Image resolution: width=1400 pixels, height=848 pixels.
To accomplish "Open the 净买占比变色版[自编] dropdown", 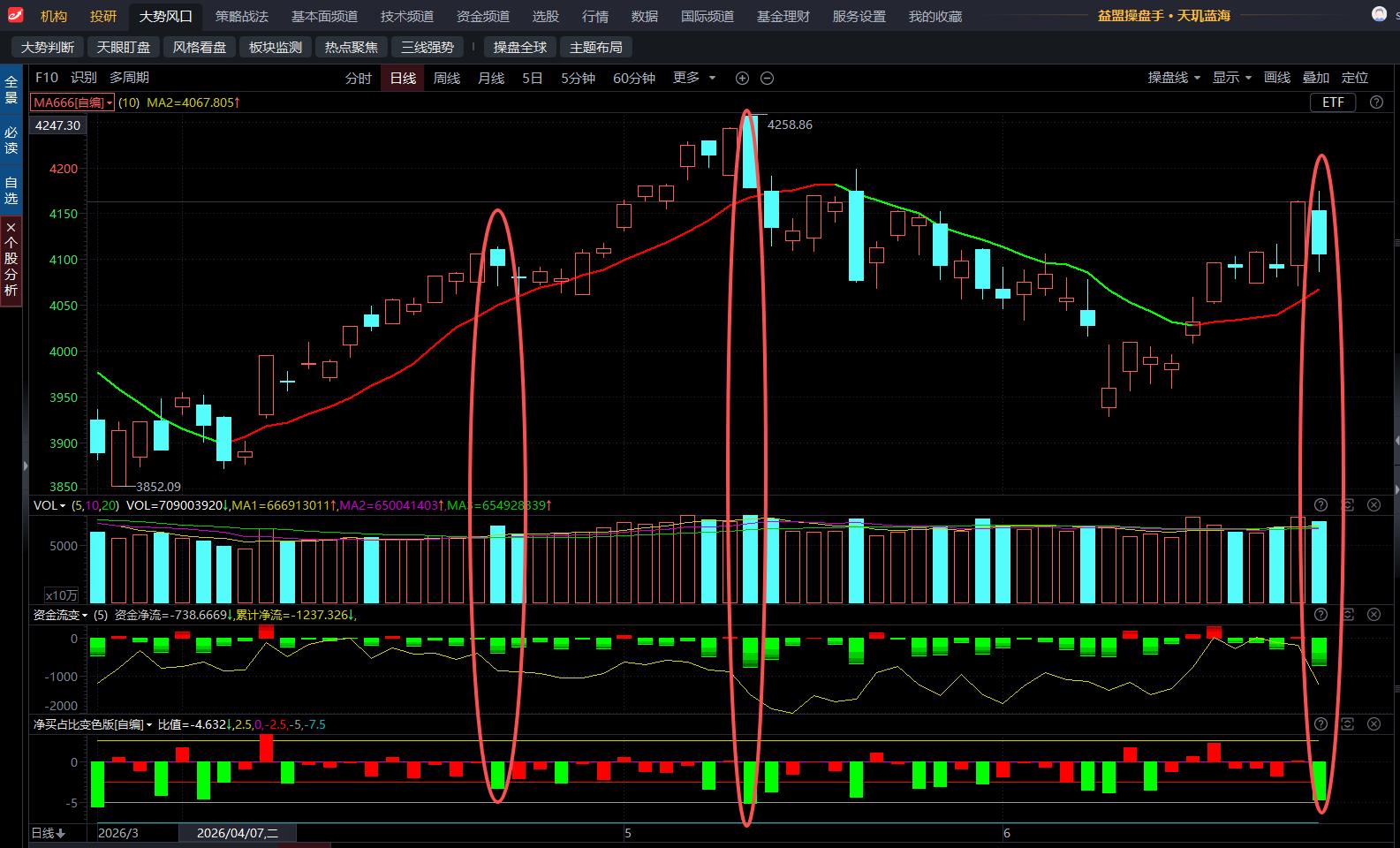I will coord(92,724).
